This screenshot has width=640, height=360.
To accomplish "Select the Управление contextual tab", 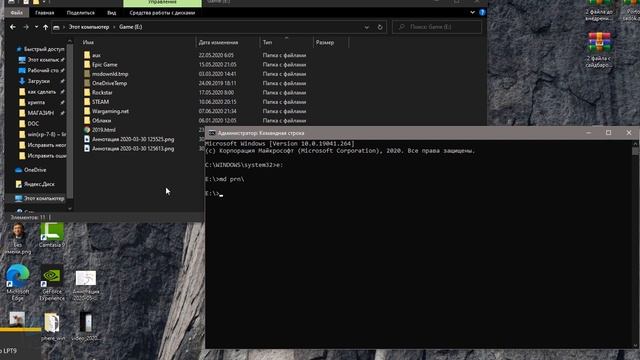I will 162,3.
